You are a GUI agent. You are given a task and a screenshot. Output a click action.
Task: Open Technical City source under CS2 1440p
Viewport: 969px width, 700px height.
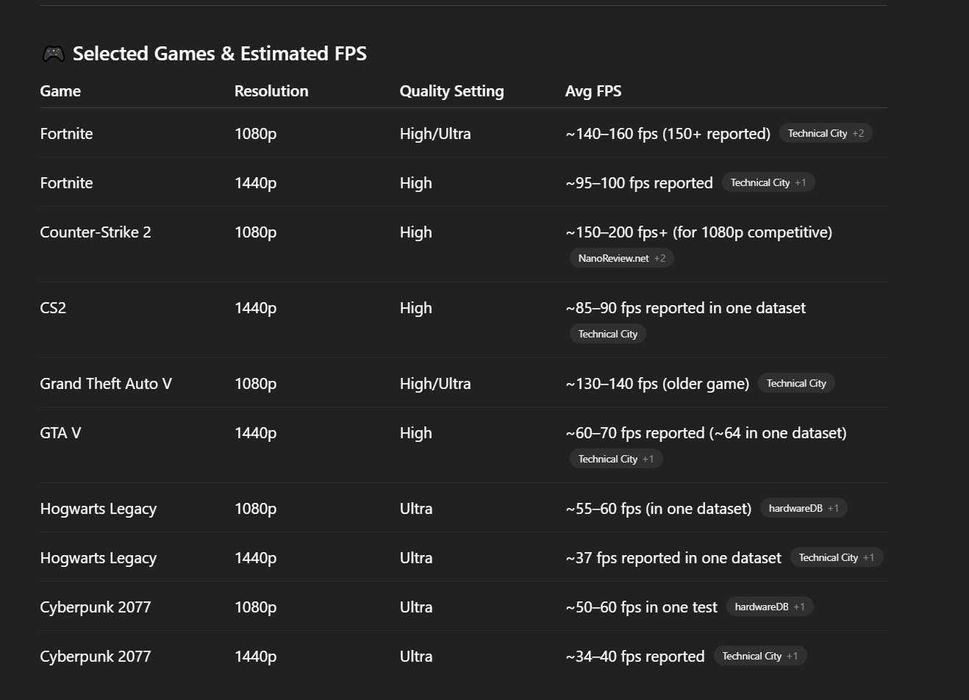[x=607, y=334]
